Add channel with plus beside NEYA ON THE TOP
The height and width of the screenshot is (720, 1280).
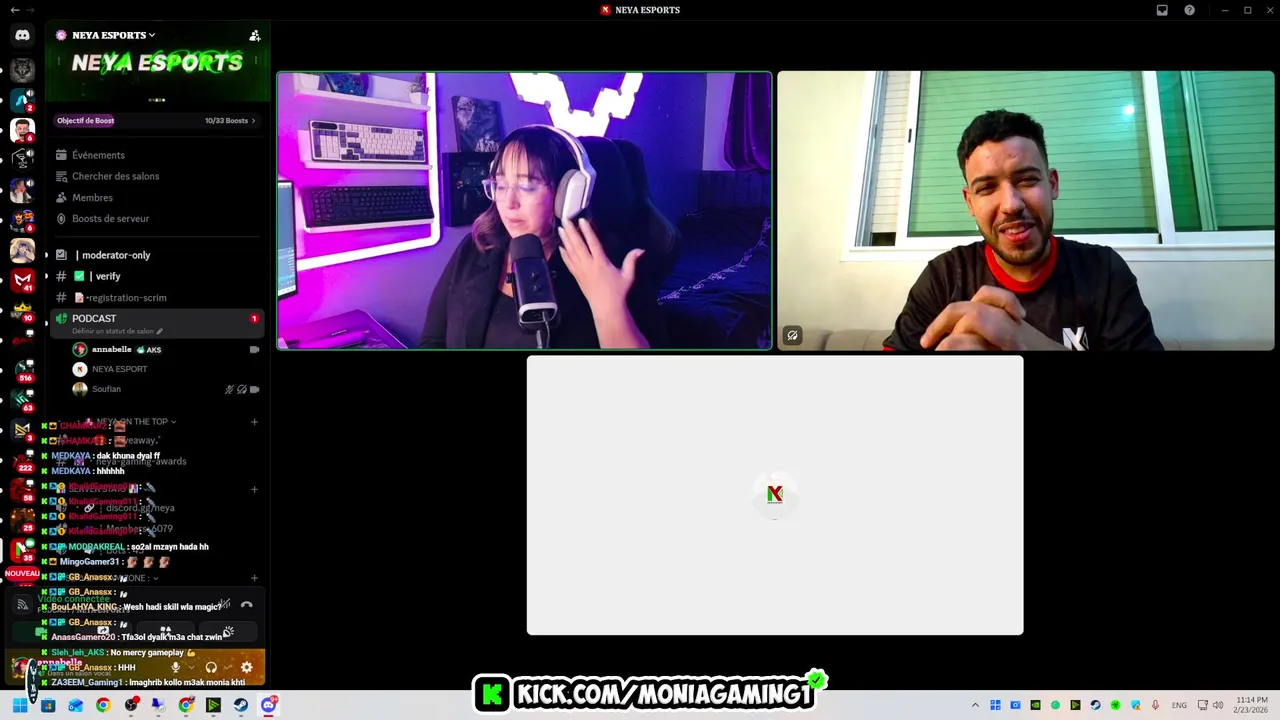click(254, 422)
